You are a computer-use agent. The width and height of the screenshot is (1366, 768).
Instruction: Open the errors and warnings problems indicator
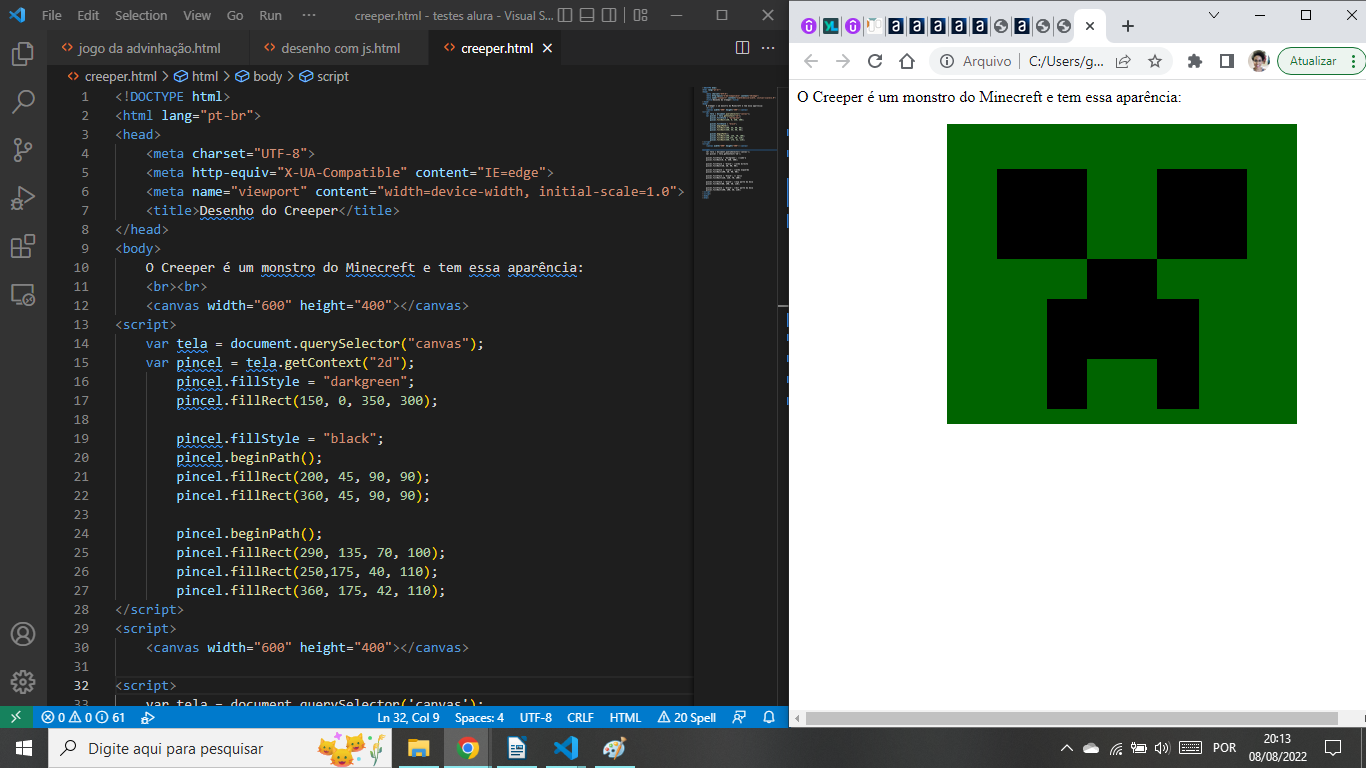83,717
